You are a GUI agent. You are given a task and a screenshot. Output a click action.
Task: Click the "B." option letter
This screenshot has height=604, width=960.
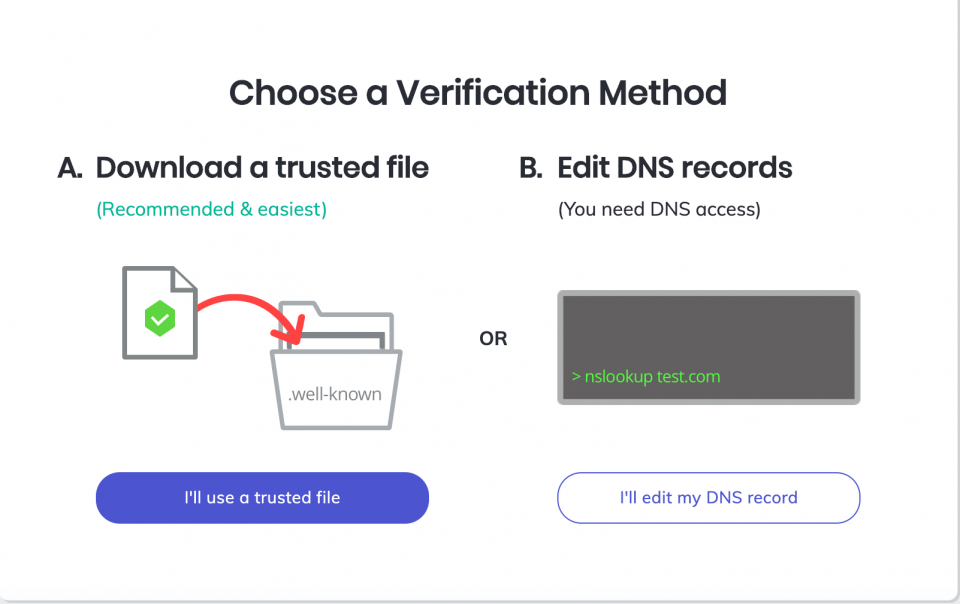coord(531,168)
